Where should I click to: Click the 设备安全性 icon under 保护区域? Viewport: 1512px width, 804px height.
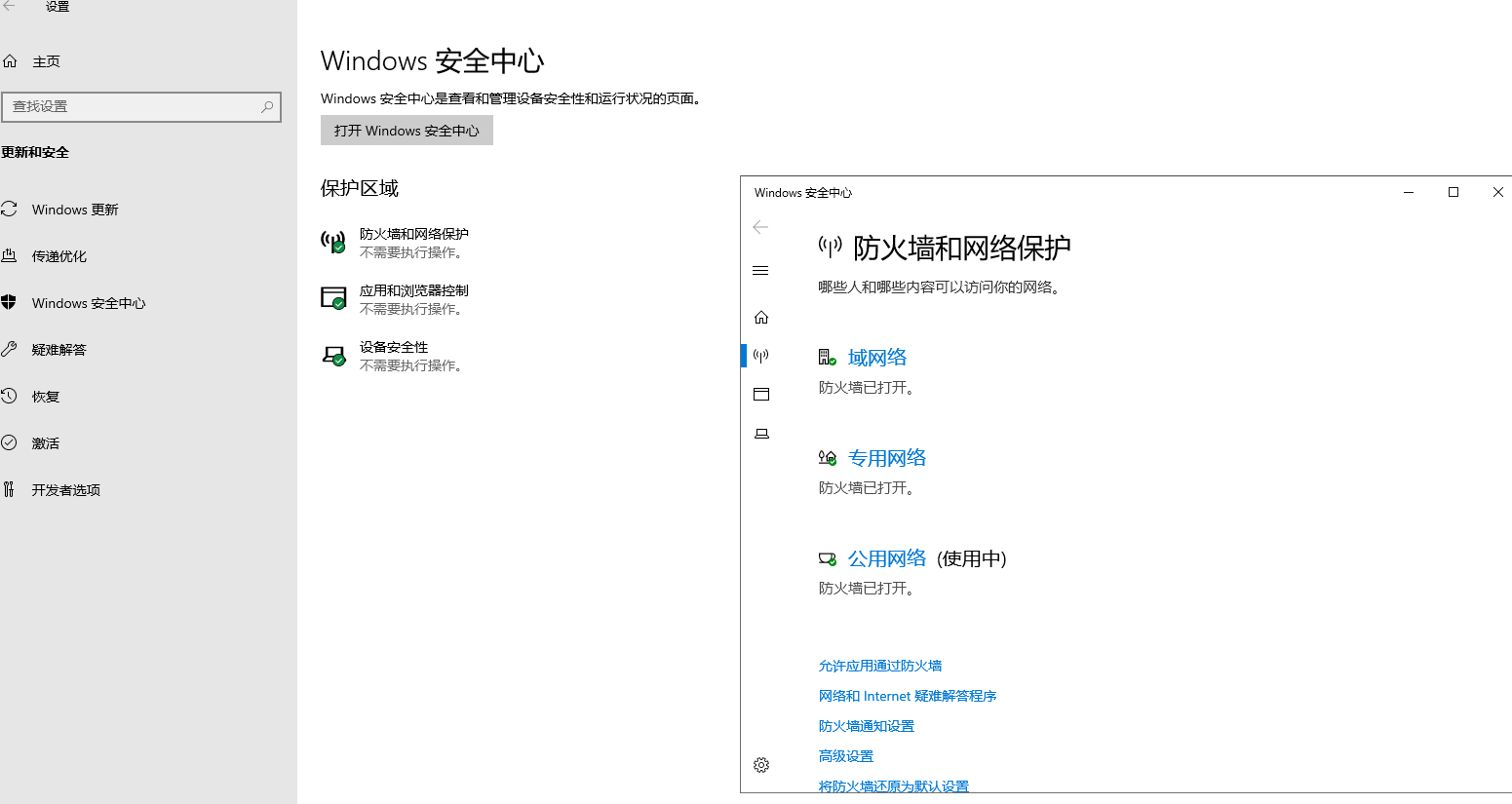point(333,356)
